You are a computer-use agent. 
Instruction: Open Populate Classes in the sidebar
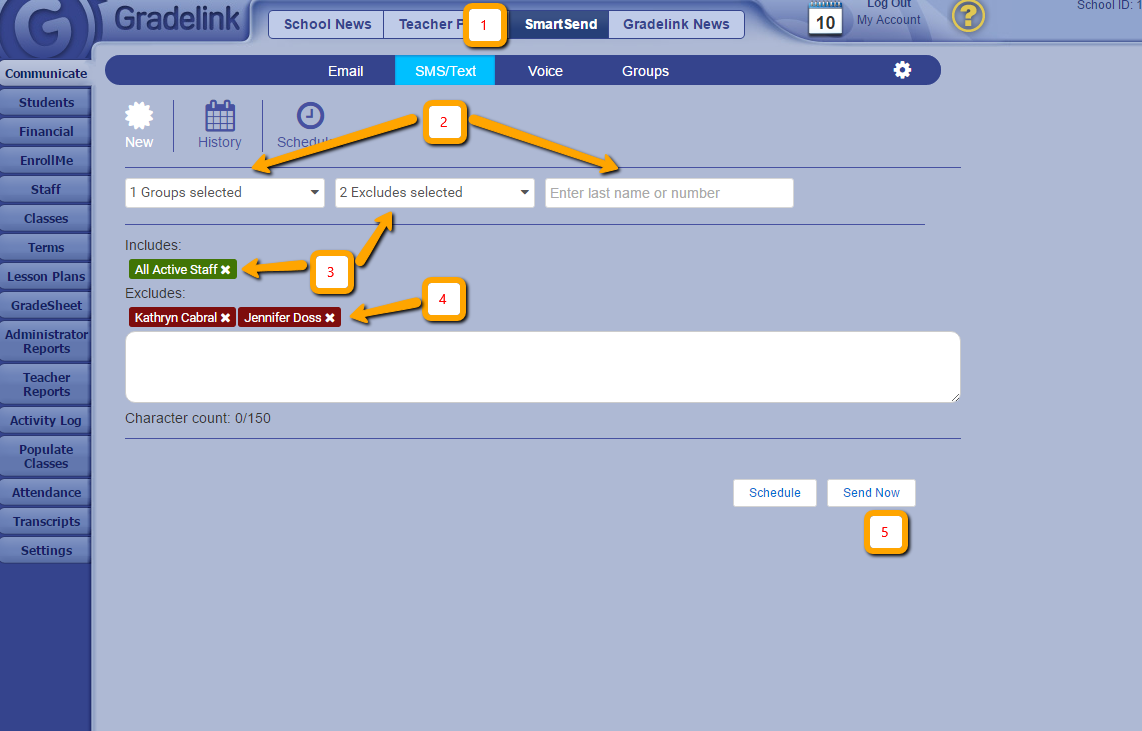[46, 457]
